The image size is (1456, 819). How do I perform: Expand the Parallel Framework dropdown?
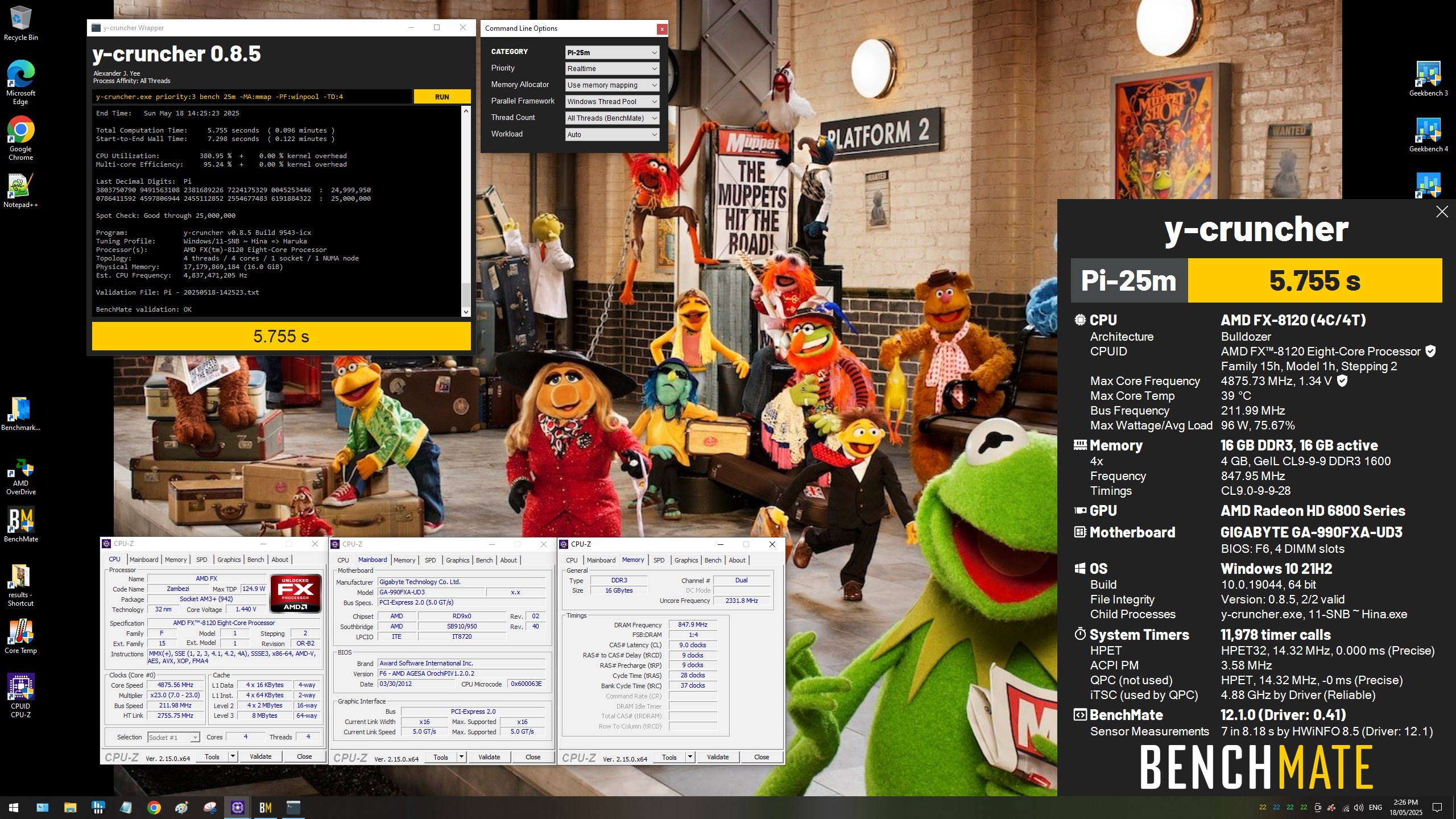click(612, 101)
